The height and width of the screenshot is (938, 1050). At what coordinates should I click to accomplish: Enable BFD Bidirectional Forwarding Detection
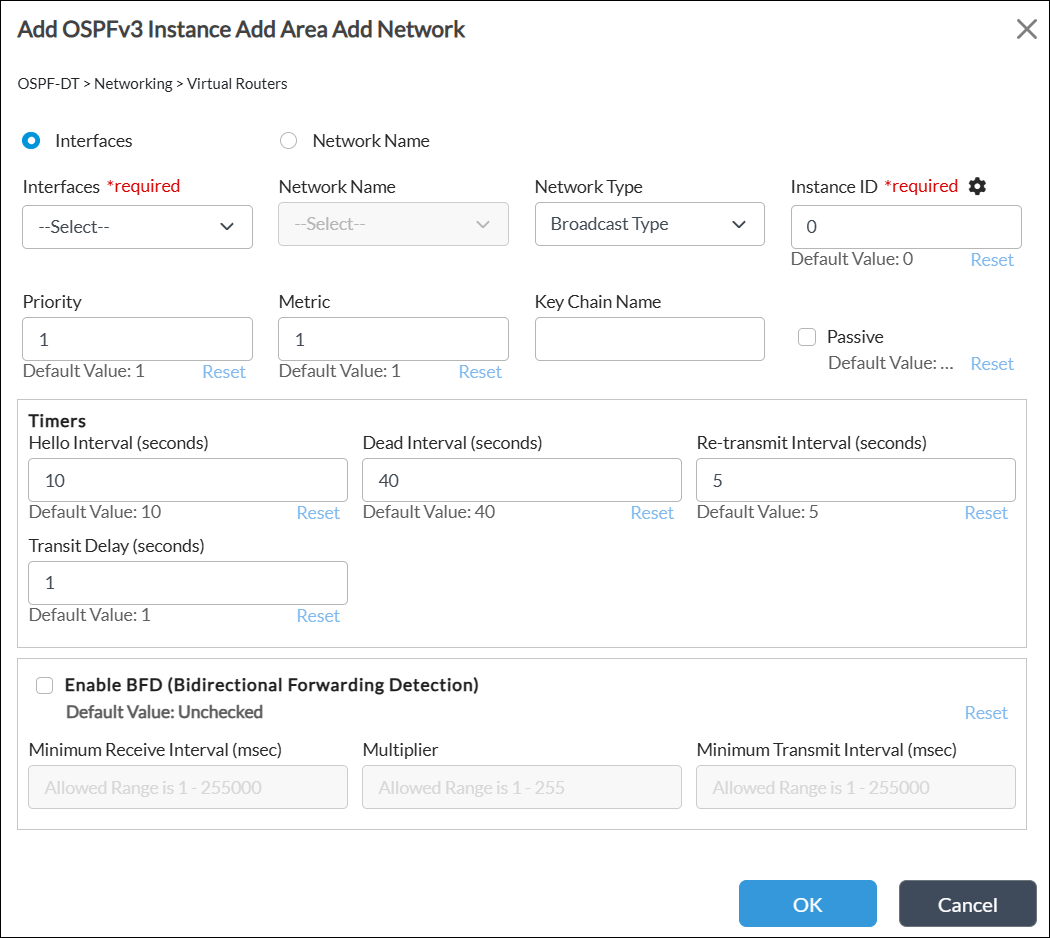coord(44,685)
